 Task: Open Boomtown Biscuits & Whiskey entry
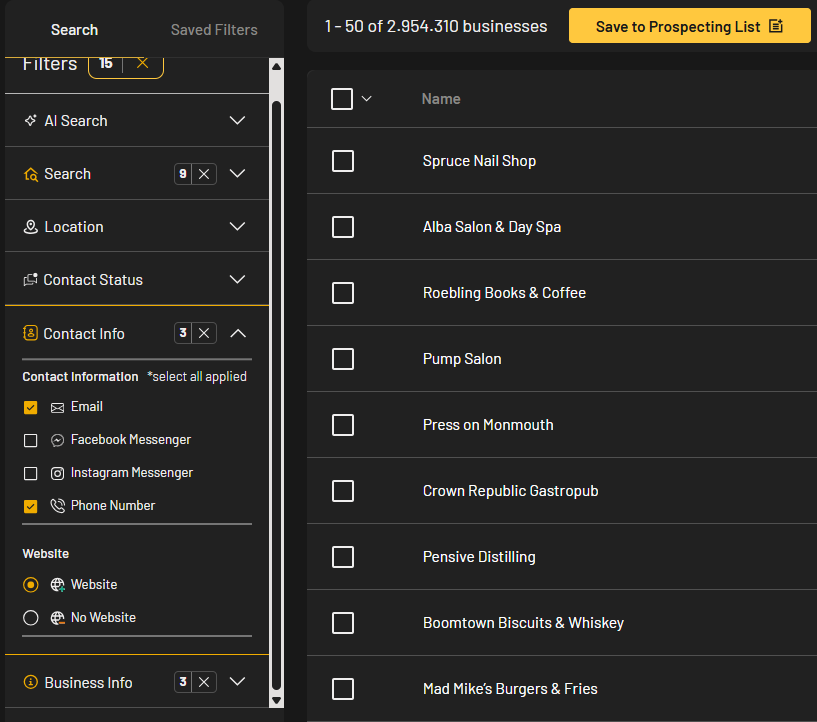pos(524,623)
